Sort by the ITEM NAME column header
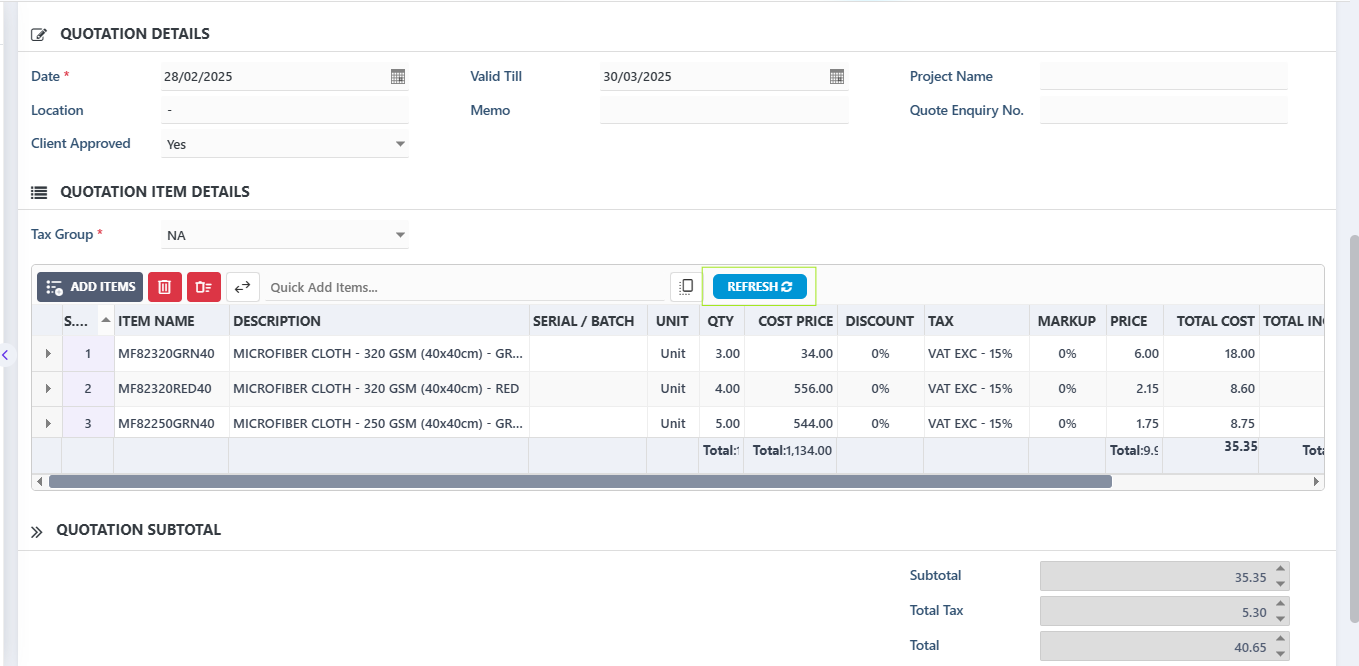 coord(156,321)
